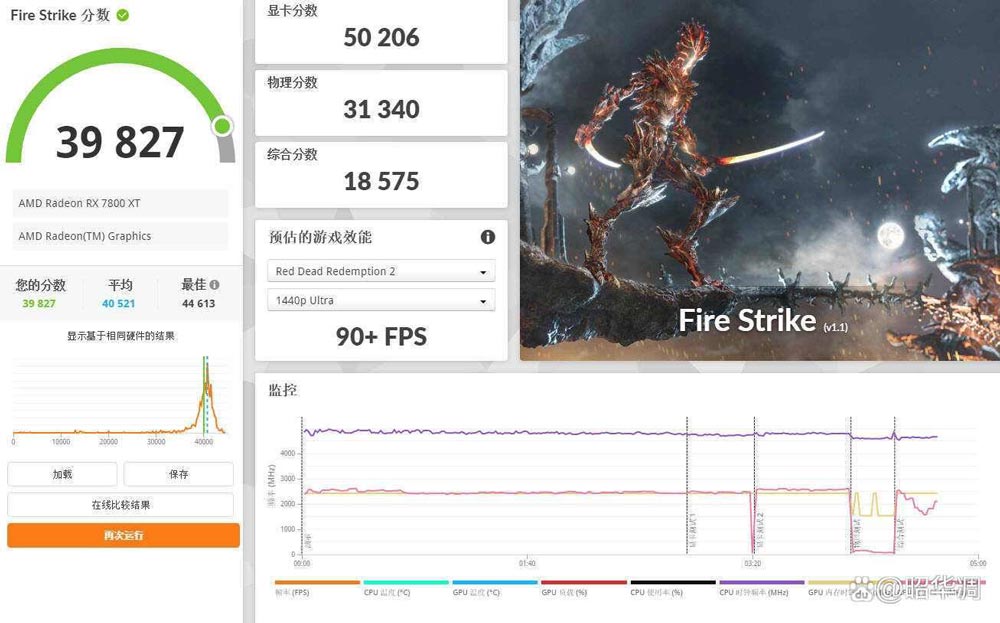Toggle the blue GPU 温度 (°C) legend swatch
This screenshot has width=1000, height=623.
coord(495,582)
